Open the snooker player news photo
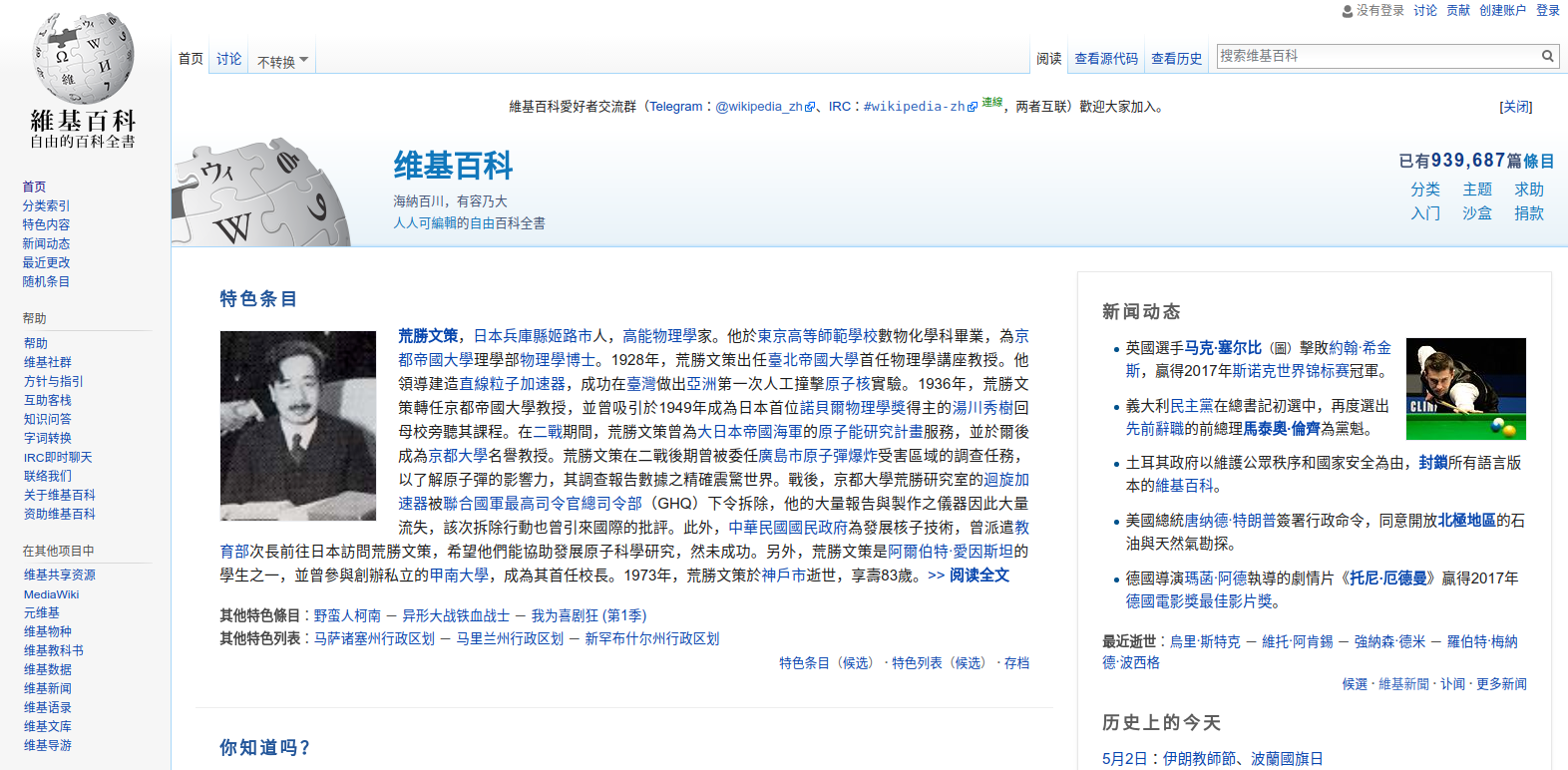1568x770 pixels. click(x=1465, y=389)
